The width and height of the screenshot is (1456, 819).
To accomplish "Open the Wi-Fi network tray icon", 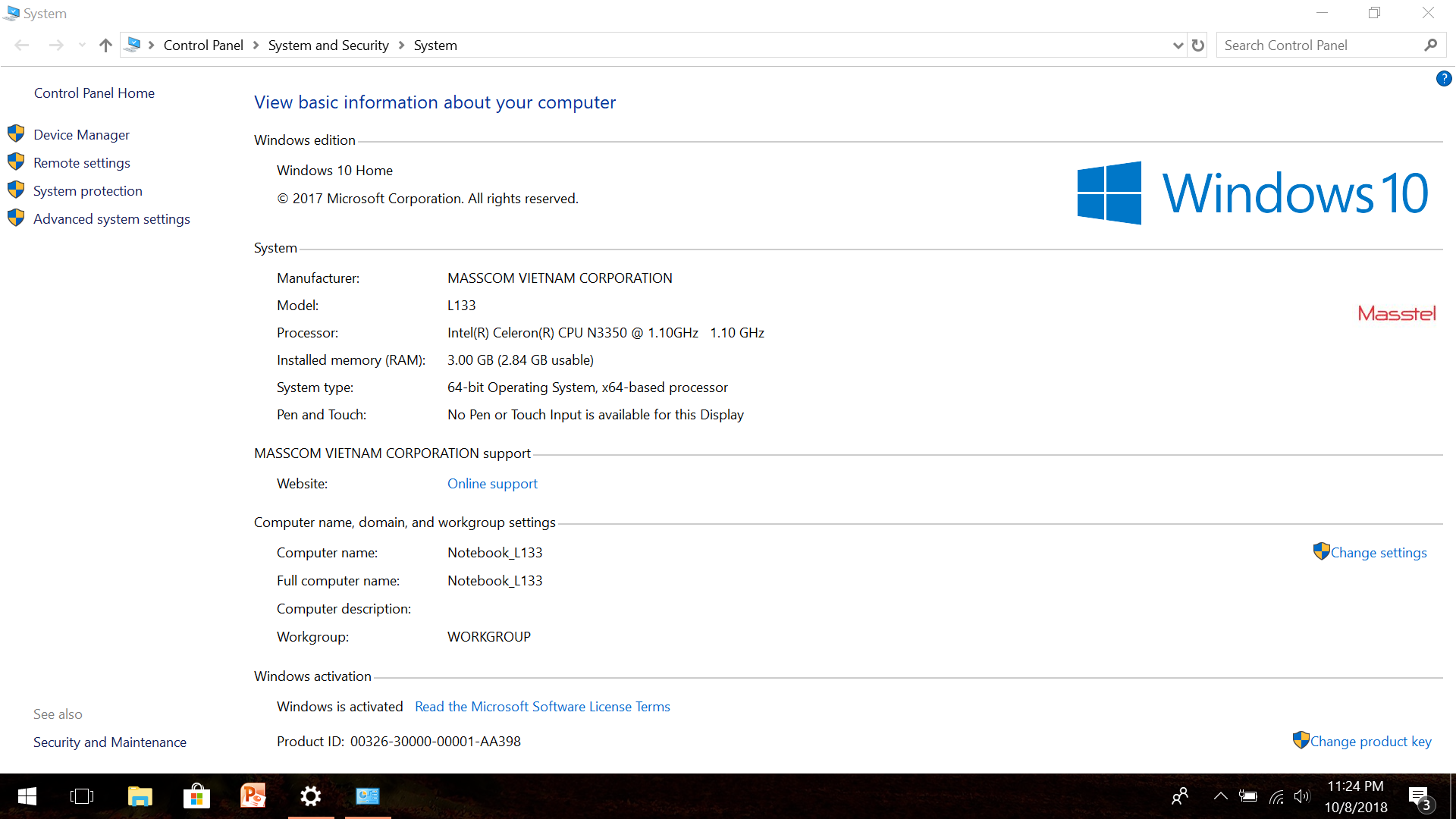I will point(1276,796).
